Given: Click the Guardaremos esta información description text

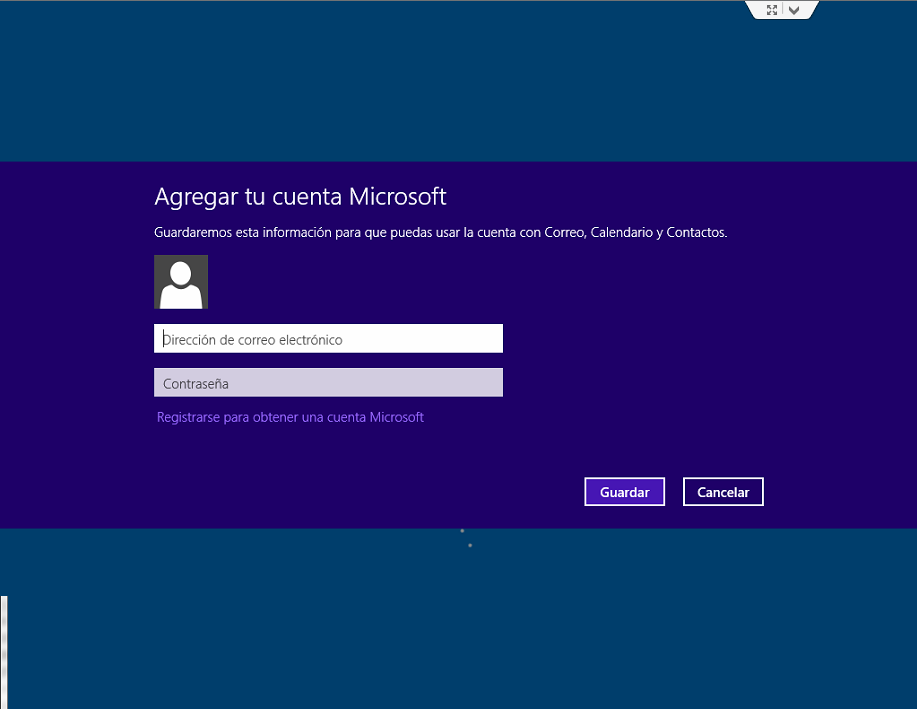Looking at the screenshot, I should click(x=440, y=232).
